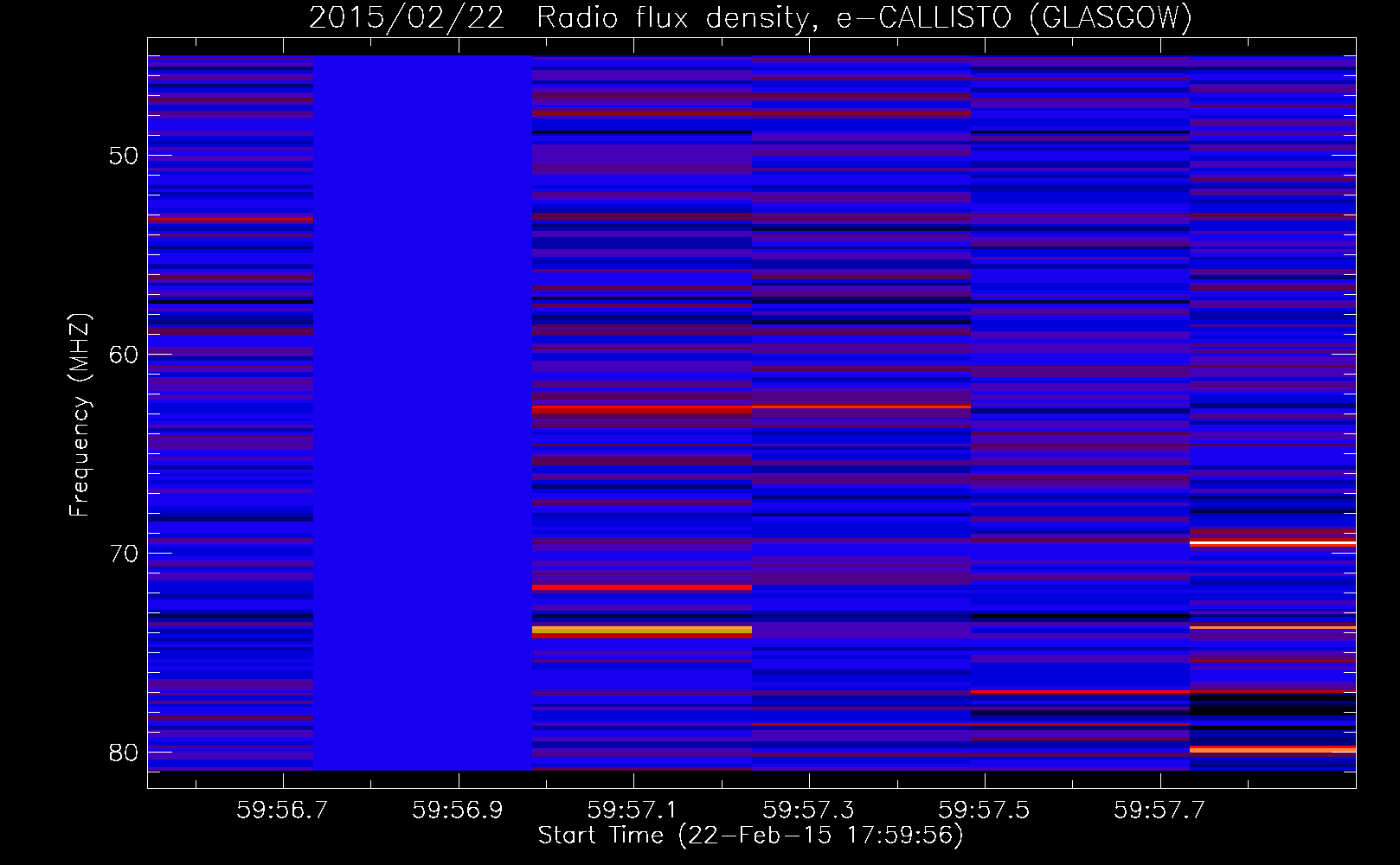Click the 'Start Time (22-Feb-15 17:59:56)' label
The width and height of the screenshot is (1400, 865).
tap(750, 836)
